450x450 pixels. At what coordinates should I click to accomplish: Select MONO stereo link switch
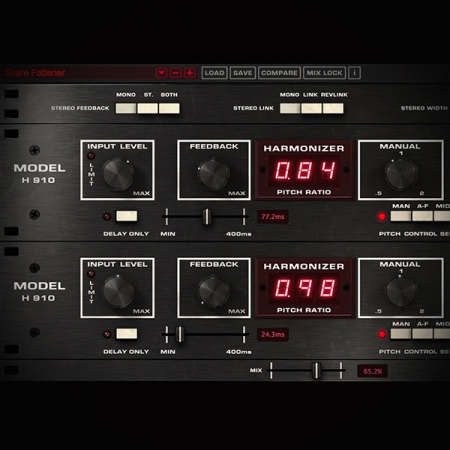click(290, 108)
